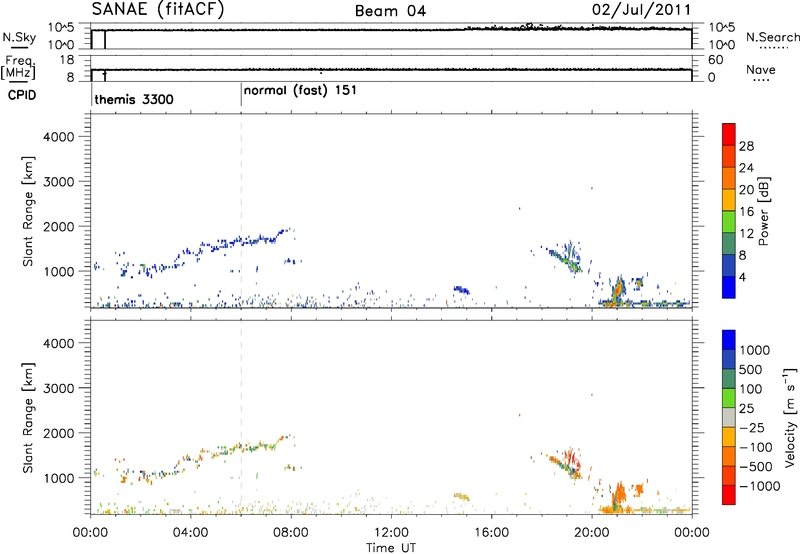Click Slant Range label on velocity panel

pos(28,418)
